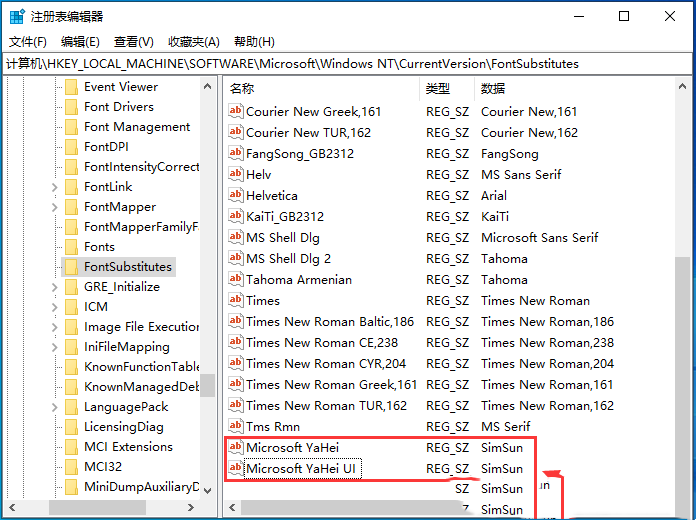696x520 pixels.
Task: Open the 收藏夹(A) favorites menu
Action: [193, 41]
